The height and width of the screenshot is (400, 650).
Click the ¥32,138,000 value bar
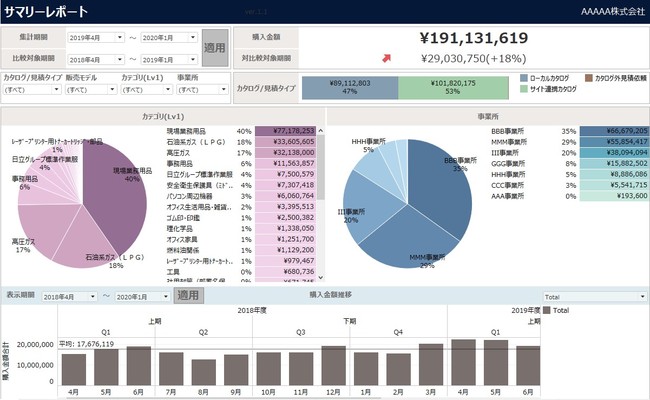tap(285, 153)
